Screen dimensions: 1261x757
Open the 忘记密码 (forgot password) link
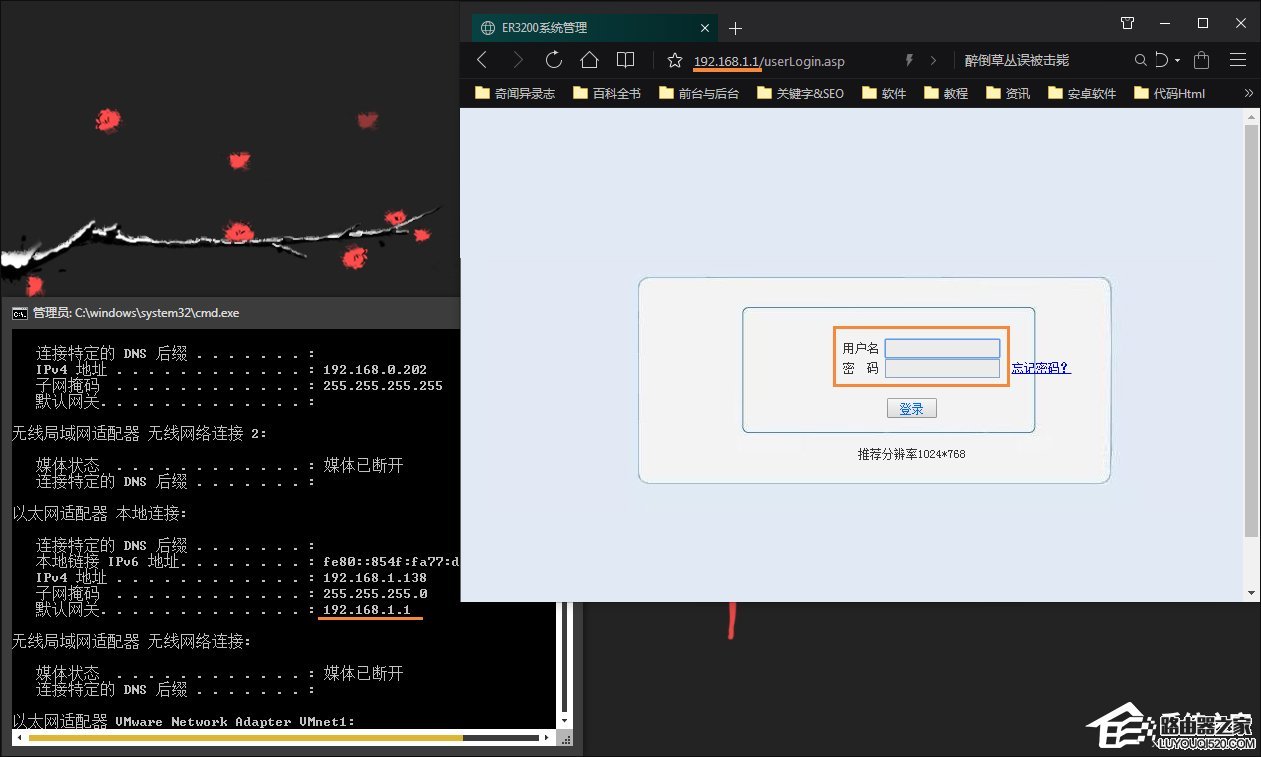pos(1040,368)
